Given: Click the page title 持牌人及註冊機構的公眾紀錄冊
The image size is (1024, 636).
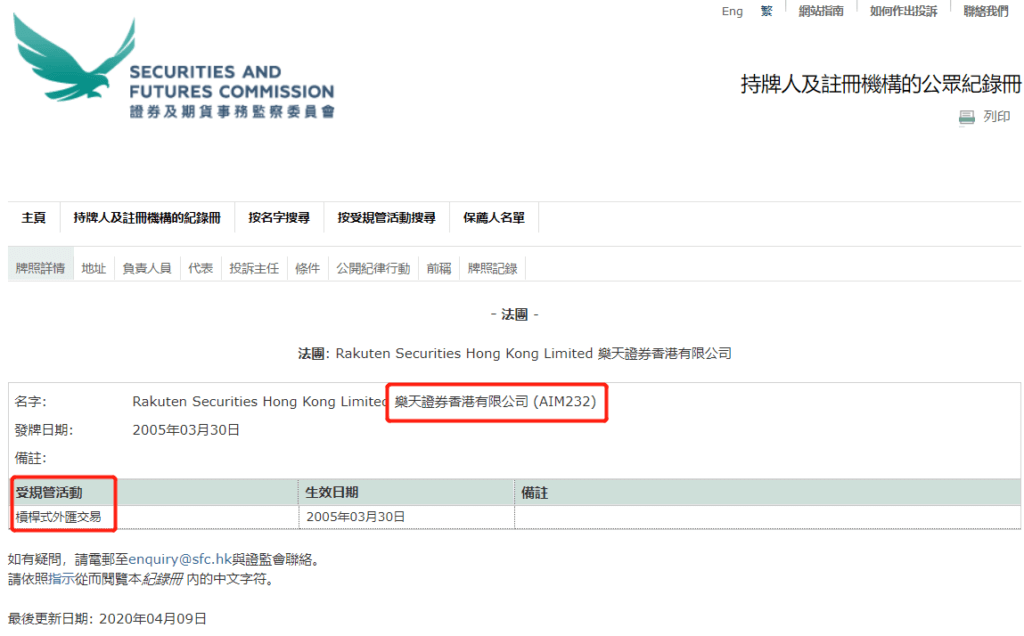Looking at the screenshot, I should click(x=880, y=84).
